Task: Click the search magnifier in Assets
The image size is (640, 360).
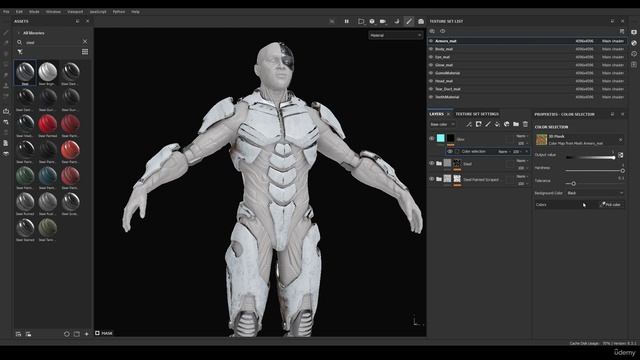Action: pyautogui.click(x=19, y=42)
